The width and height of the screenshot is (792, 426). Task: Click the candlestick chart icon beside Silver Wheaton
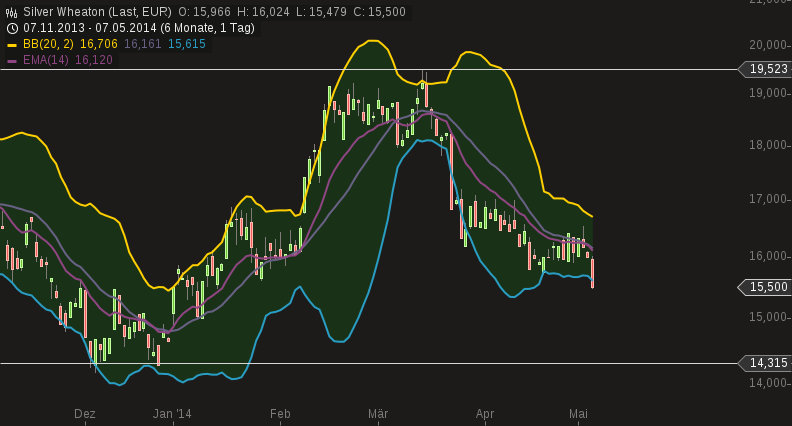(x=12, y=12)
